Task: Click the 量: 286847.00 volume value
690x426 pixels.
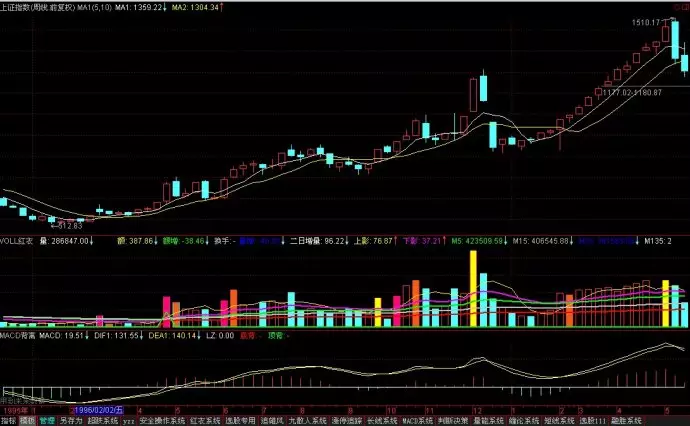Action: (64, 241)
